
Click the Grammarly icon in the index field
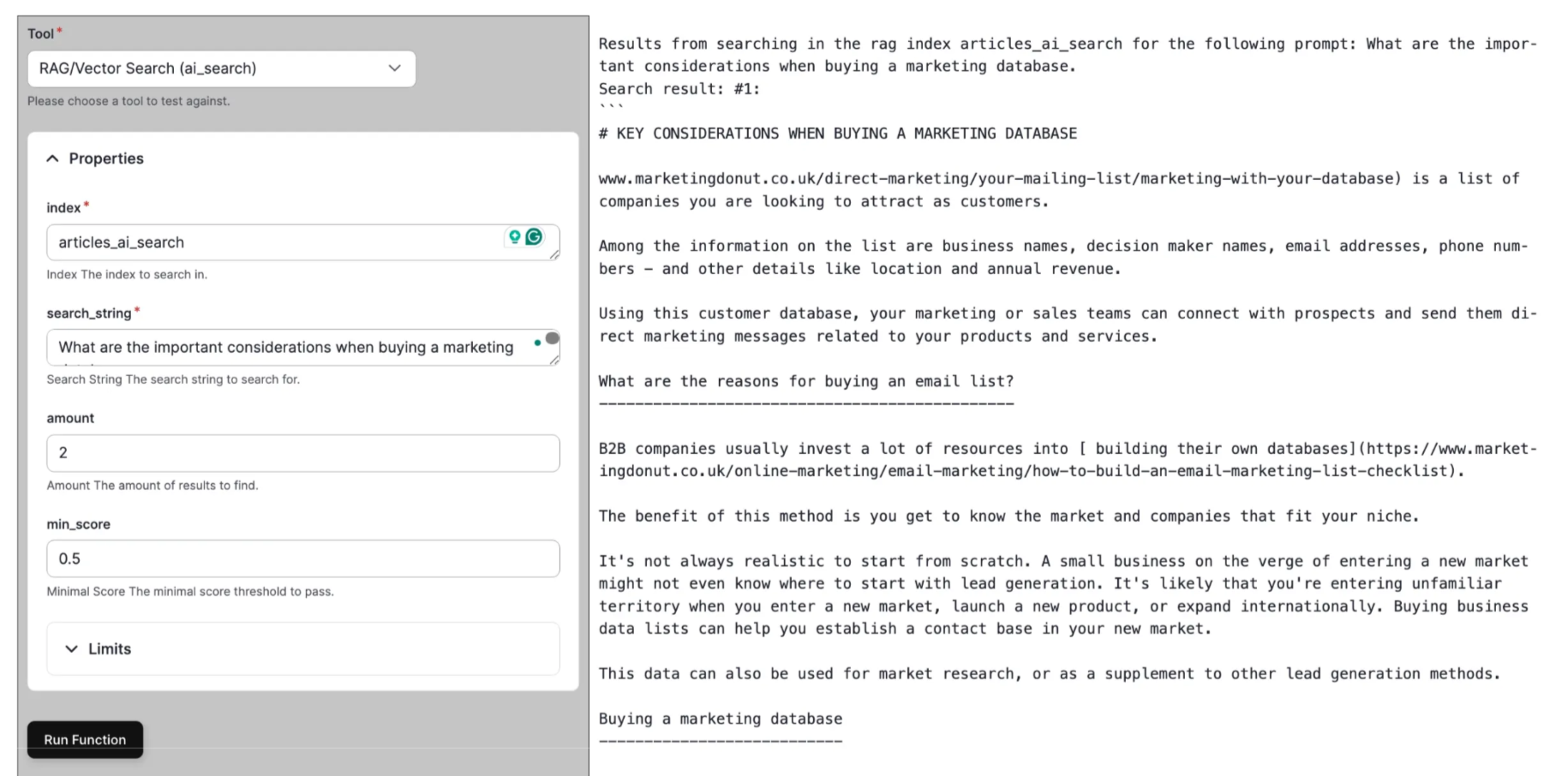[535, 237]
